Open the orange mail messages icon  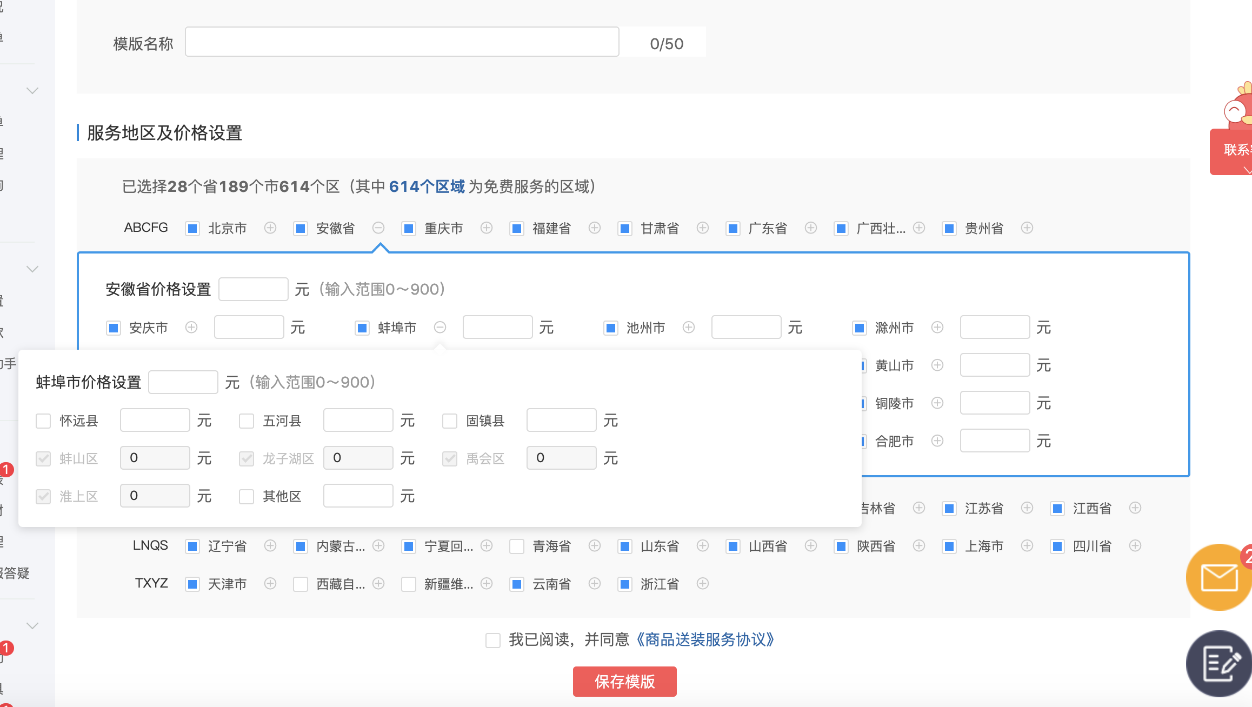pos(1219,577)
